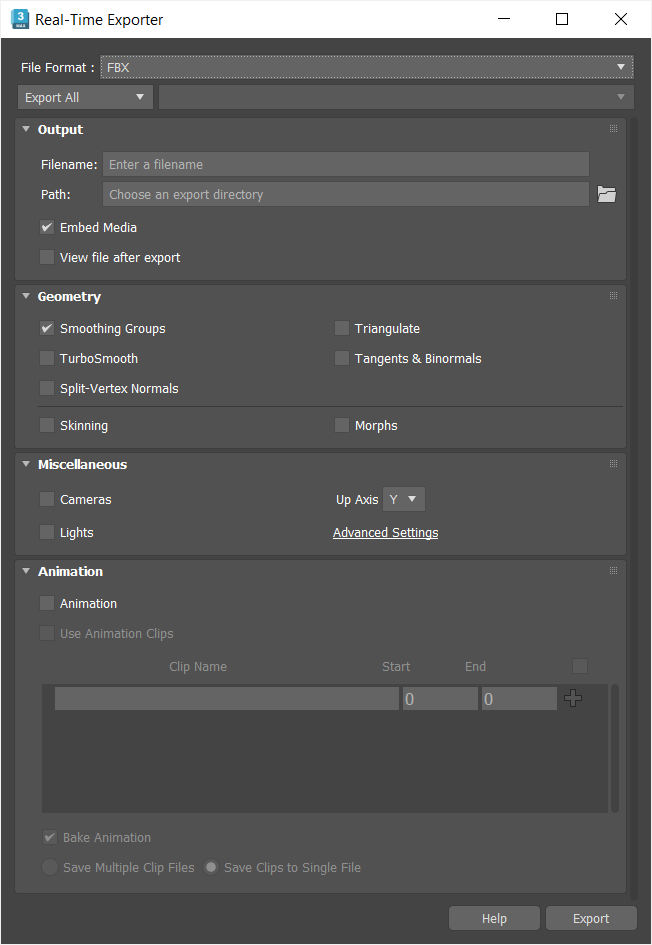This screenshot has width=652, height=945.
Task: Click the Miscellaneous panel grip handle icon
Action: coord(613,464)
